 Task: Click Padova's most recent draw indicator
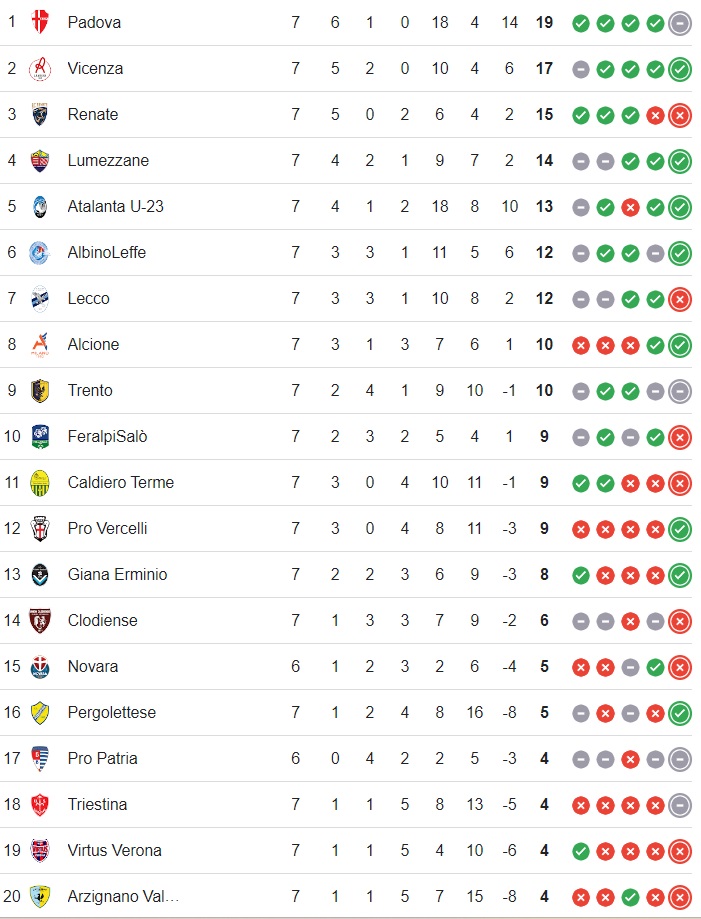680,23
